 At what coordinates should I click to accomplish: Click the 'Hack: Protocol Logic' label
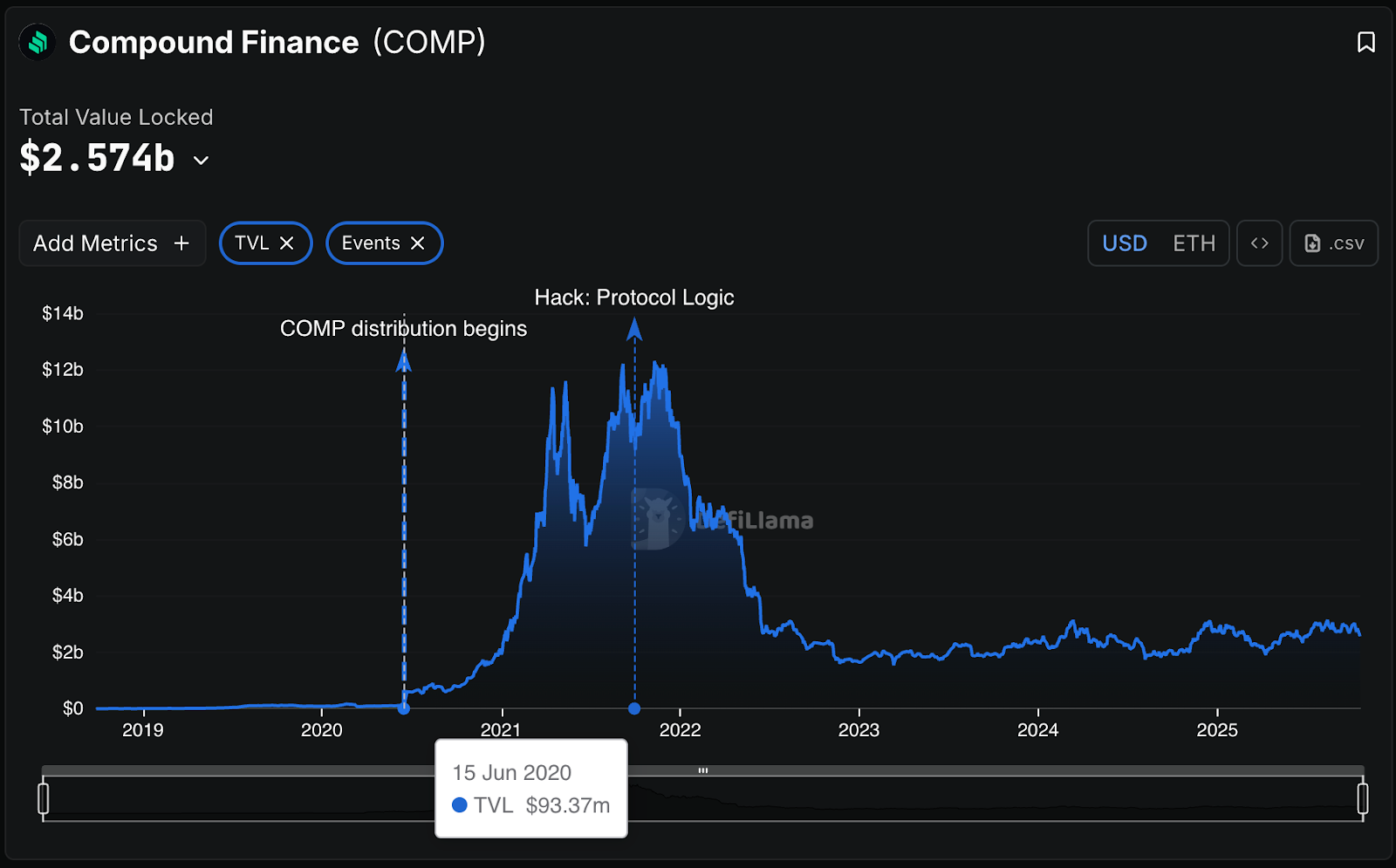click(x=634, y=297)
